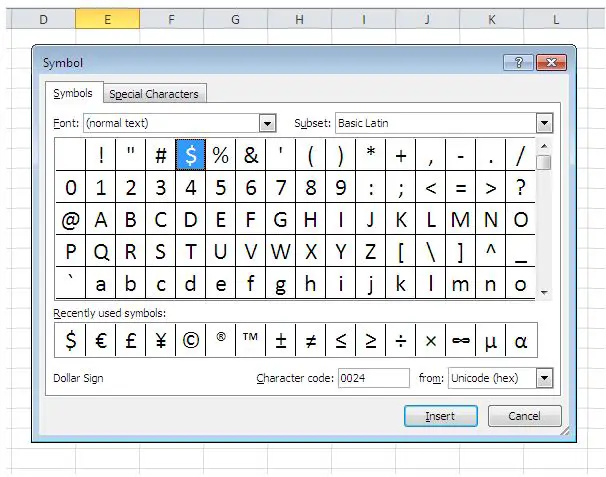Select the capital letter W symbol

pyautogui.click(x=281, y=251)
